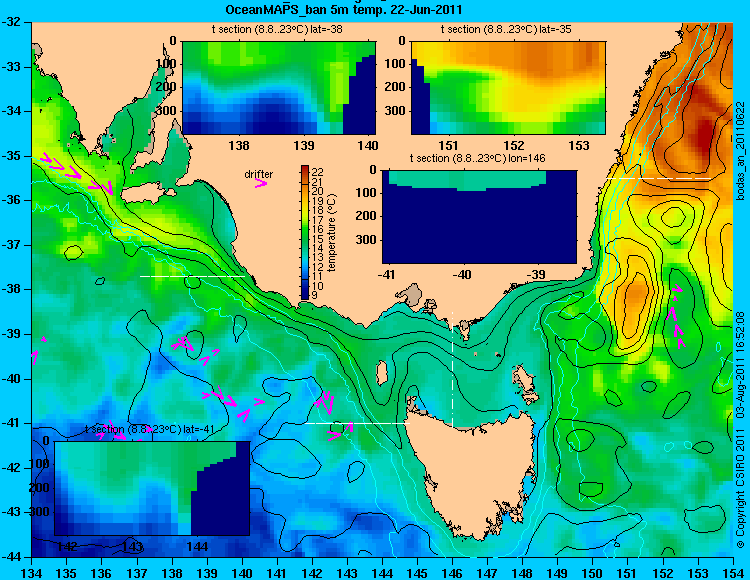Click the -40 tick under the lon=146 inset
Screen dimensions: 750x580
pos(461,274)
